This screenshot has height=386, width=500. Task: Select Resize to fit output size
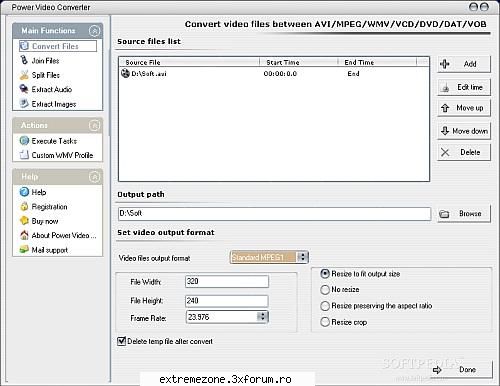click(325, 274)
